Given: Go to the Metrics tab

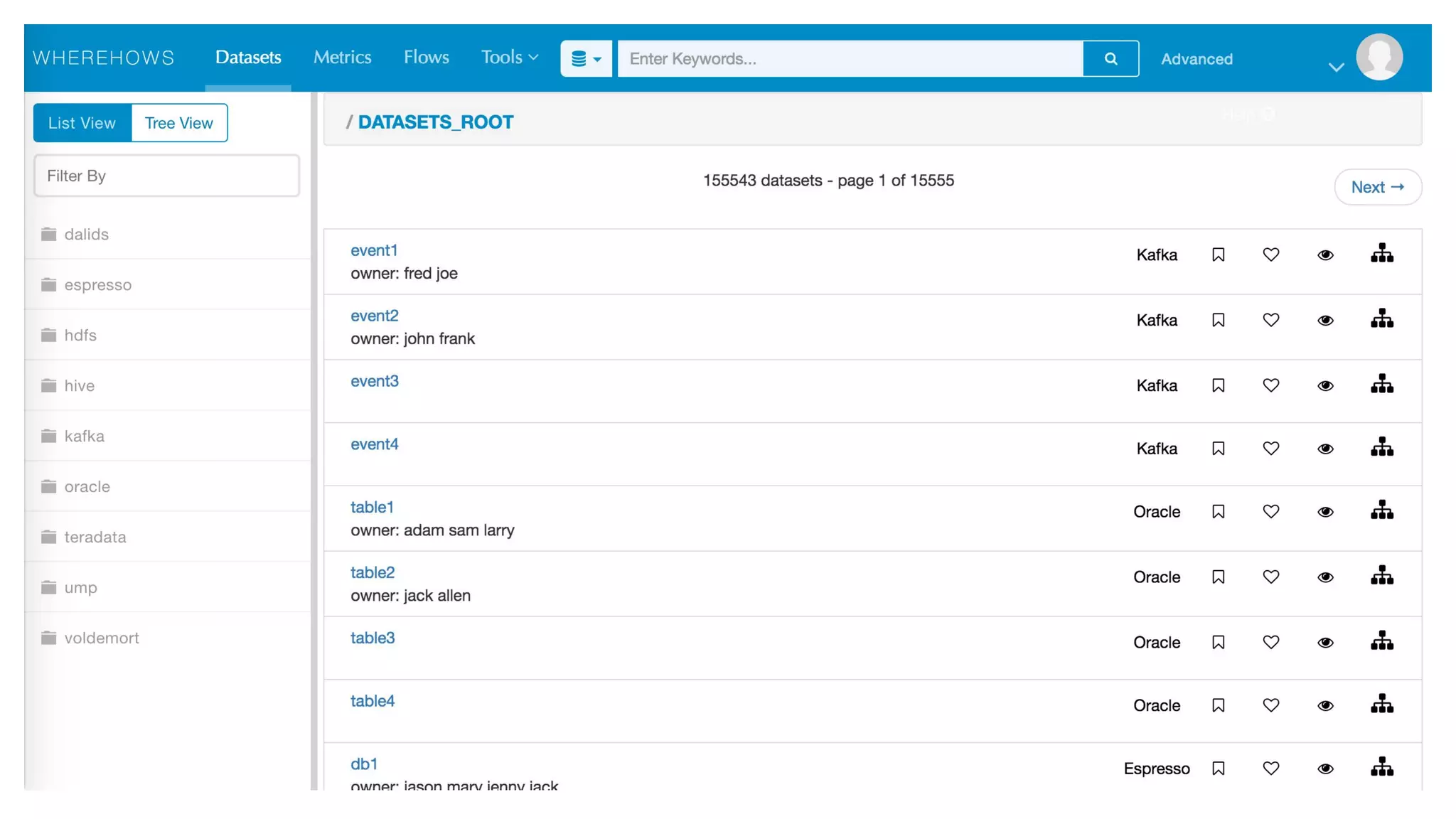Looking at the screenshot, I should tap(342, 57).
